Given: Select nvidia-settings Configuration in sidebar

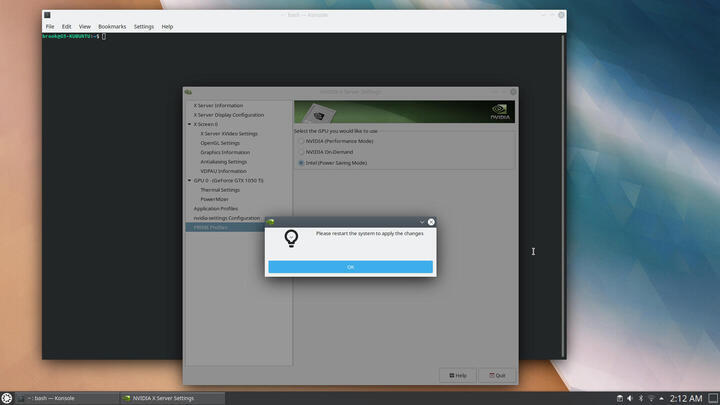Looking at the screenshot, I should 226,218.
